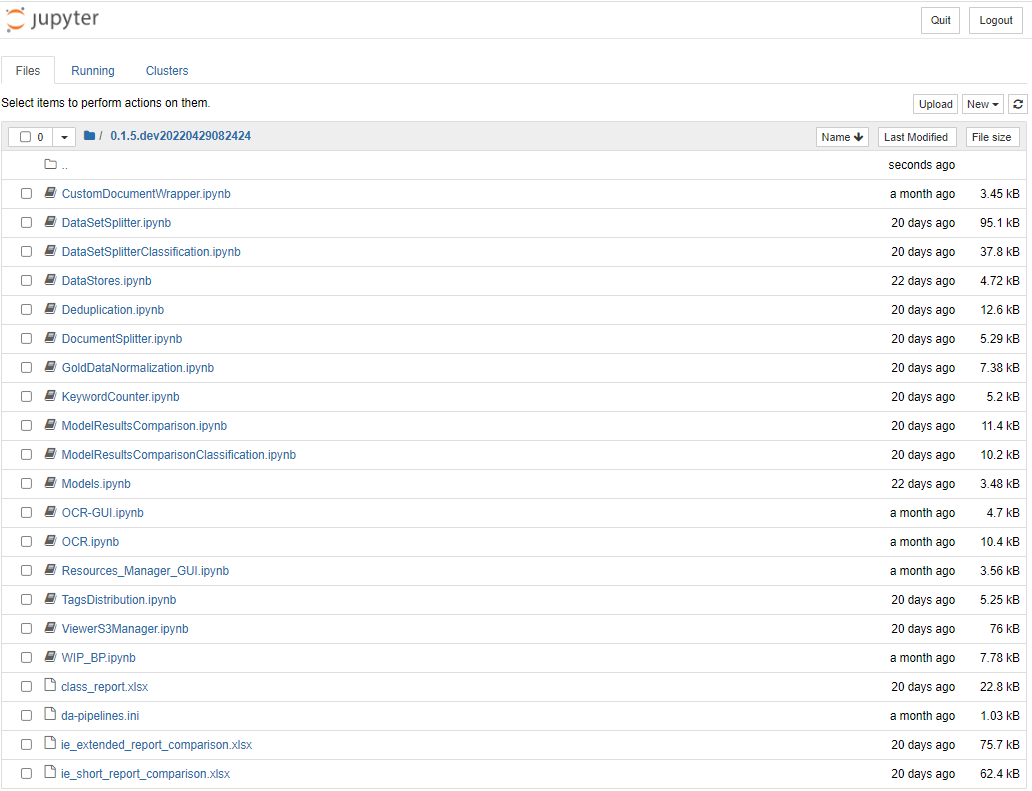Switch to the Files tab

coord(28,70)
